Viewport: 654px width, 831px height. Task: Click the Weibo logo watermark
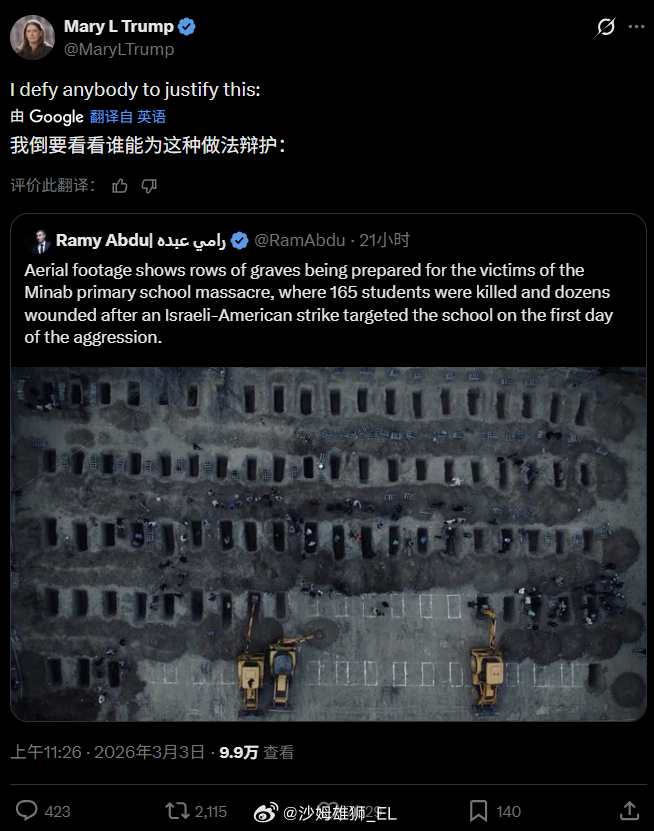266,812
